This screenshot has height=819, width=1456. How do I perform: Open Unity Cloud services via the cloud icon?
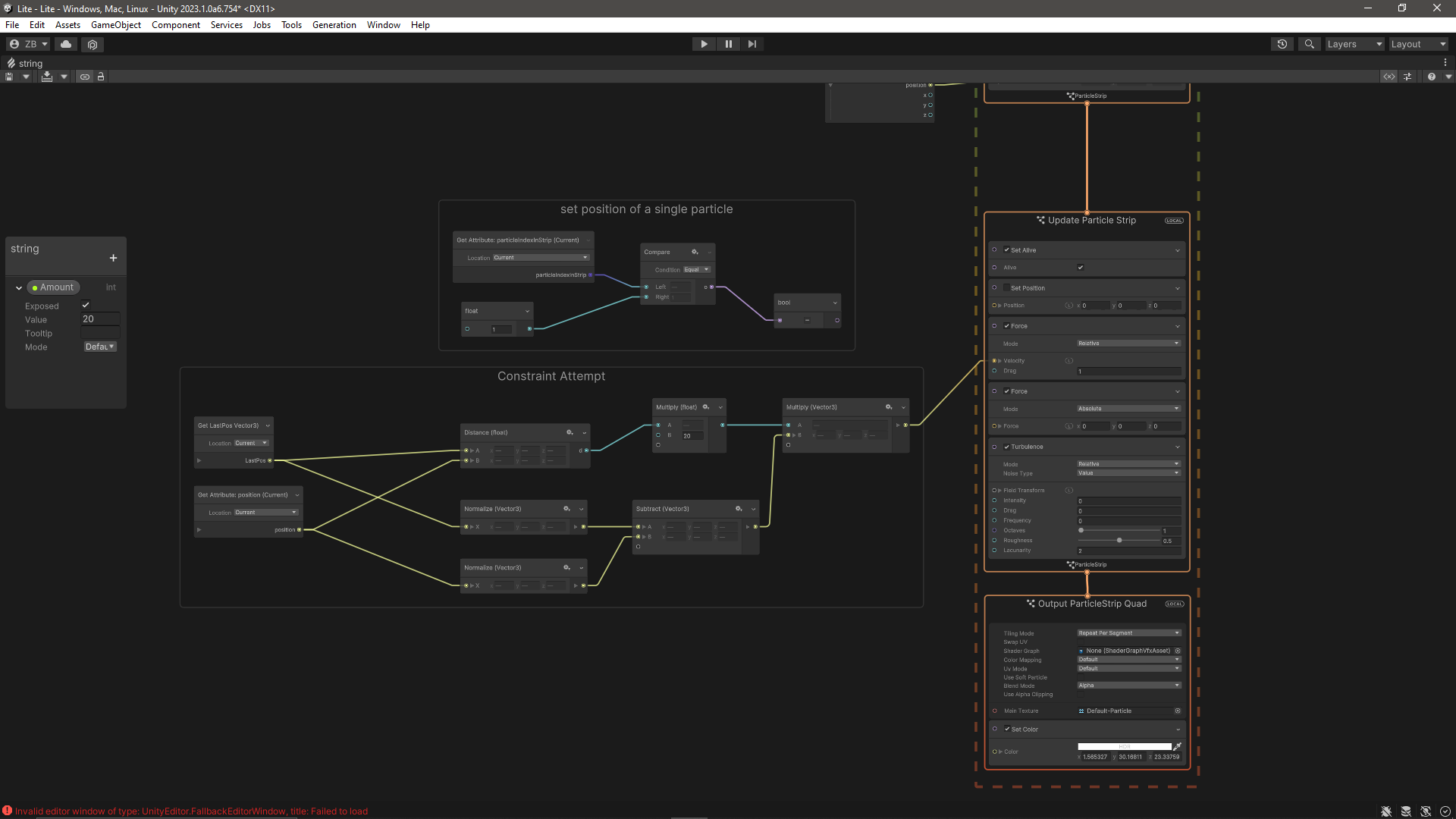click(65, 44)
